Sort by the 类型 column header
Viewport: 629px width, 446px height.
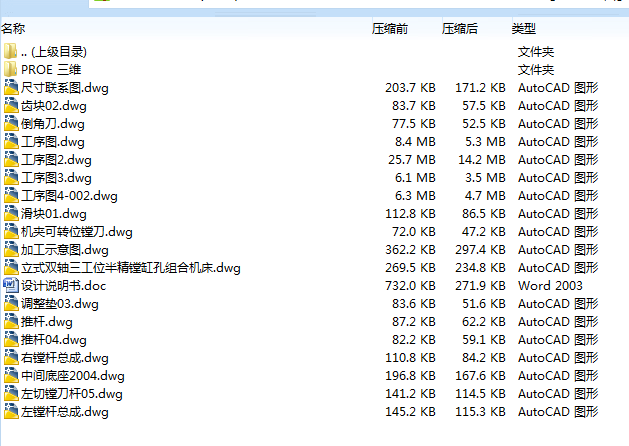524,28
